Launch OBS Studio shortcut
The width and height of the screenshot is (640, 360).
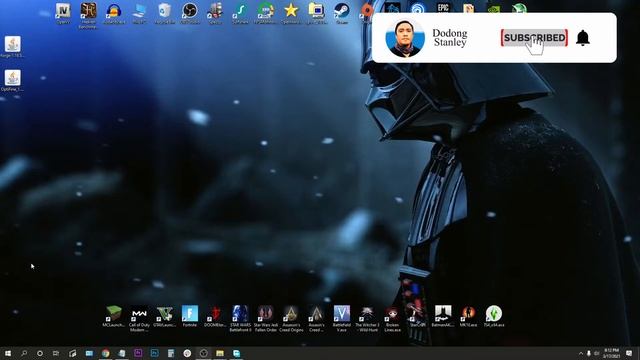coord(190,13)
